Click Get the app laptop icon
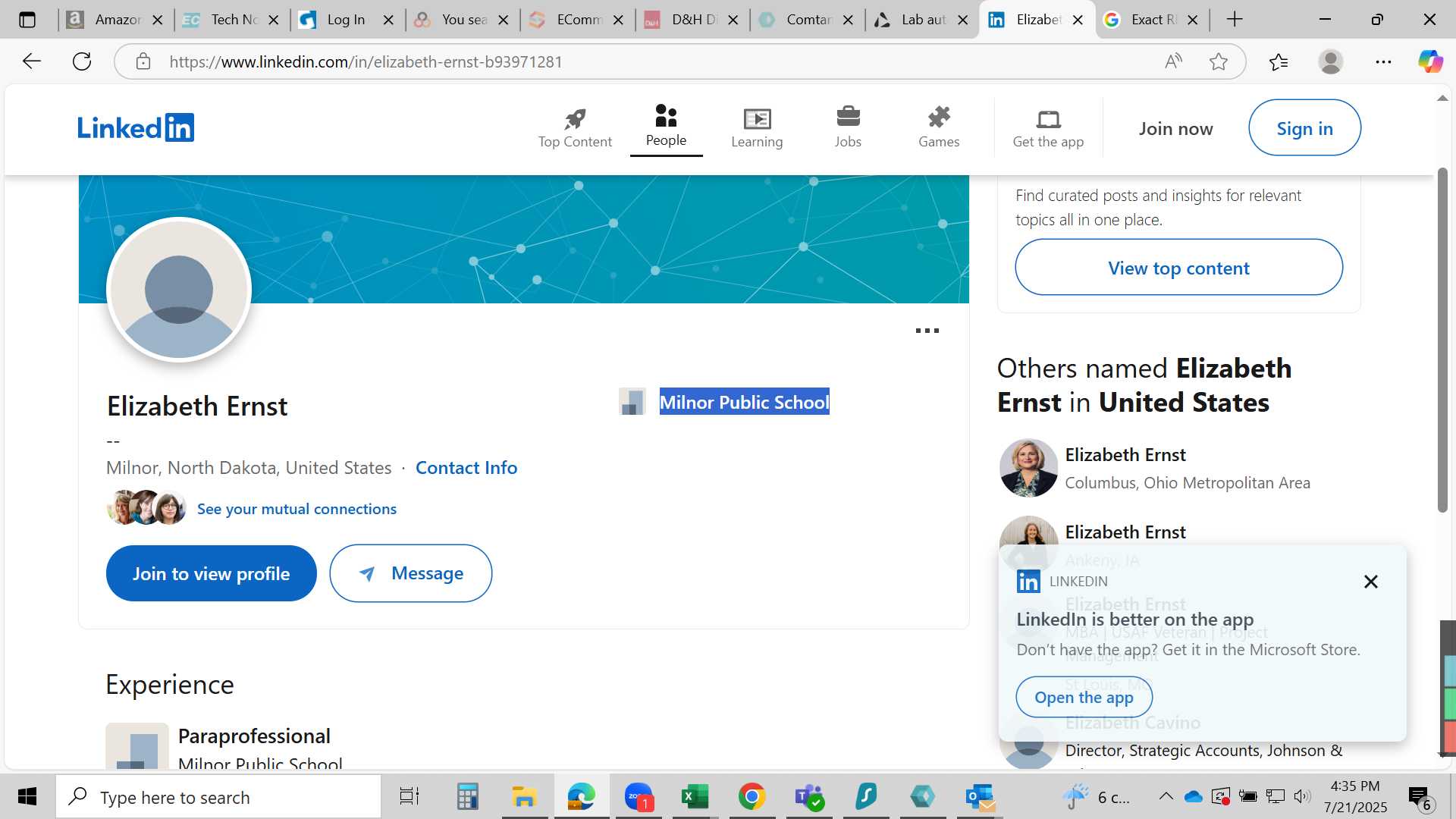Viewport: 1456px width, 819px height. click(1048, 119)
